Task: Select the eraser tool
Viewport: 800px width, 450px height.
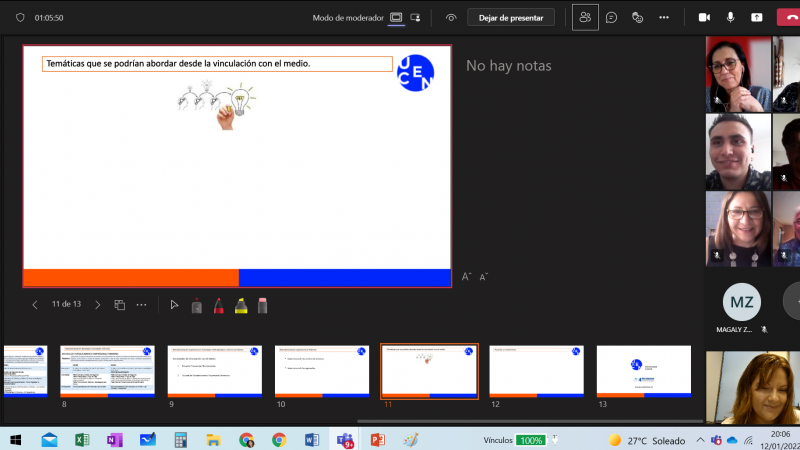Action: coord(263,305)
